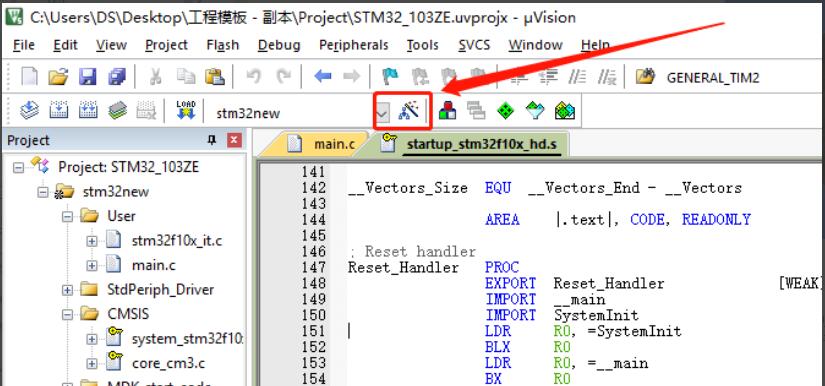Viewport: 825px width, 386px height.
Task: Open Options for Target magic wand icon
Action: coord(409,110)
